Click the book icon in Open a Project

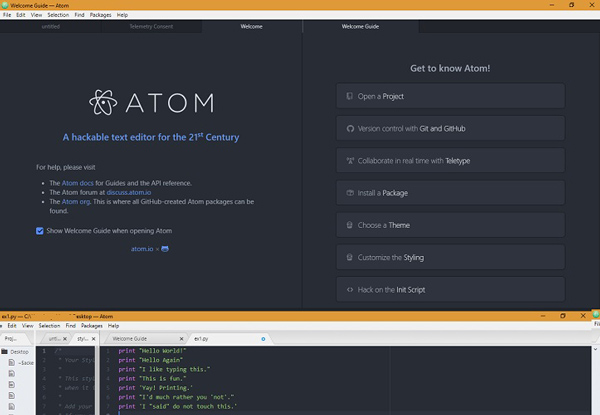click(x=349, y=96)
